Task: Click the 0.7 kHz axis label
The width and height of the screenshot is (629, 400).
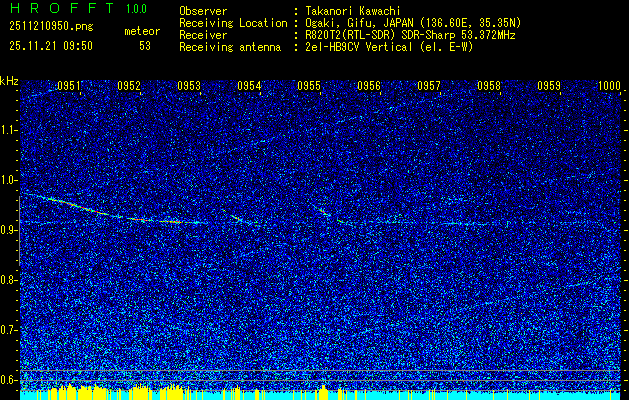Action: pyautogui.click(x=9, y=330)
